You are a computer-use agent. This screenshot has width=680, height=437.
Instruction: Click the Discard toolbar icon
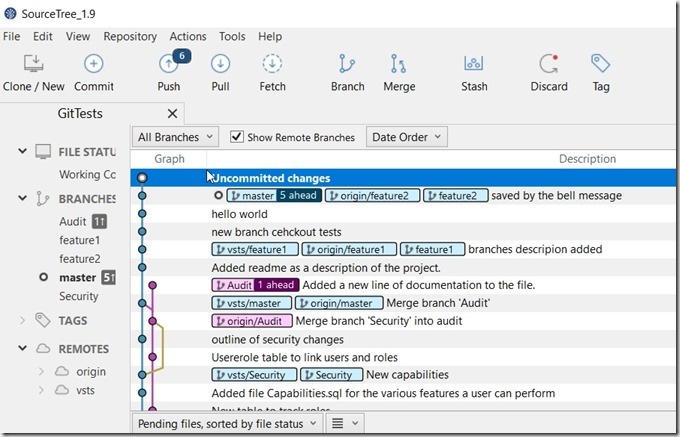[x=549, y=64]
